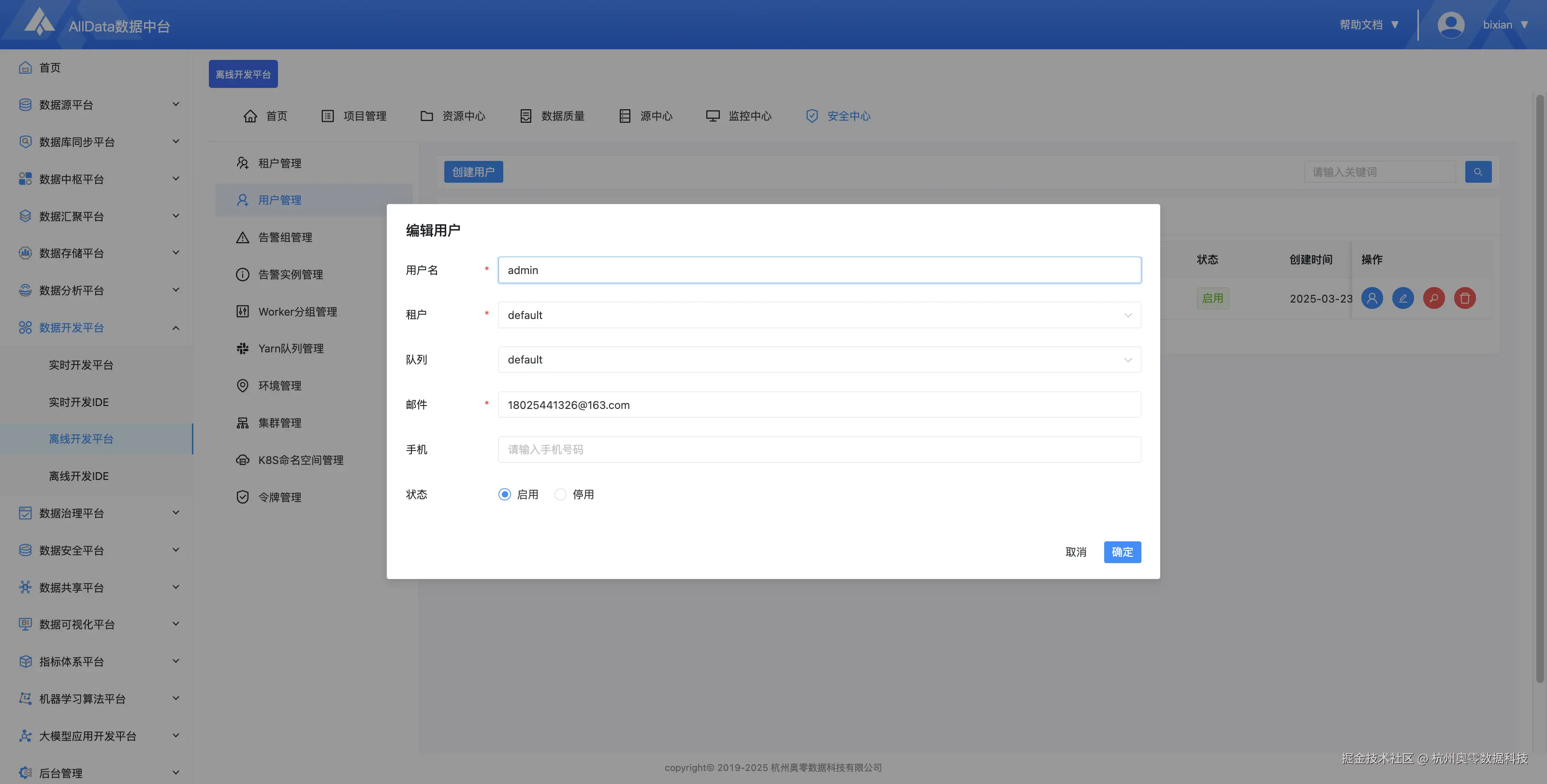1547x784 pixels.
Task: Click the 取消 button
Action: 1076,552
